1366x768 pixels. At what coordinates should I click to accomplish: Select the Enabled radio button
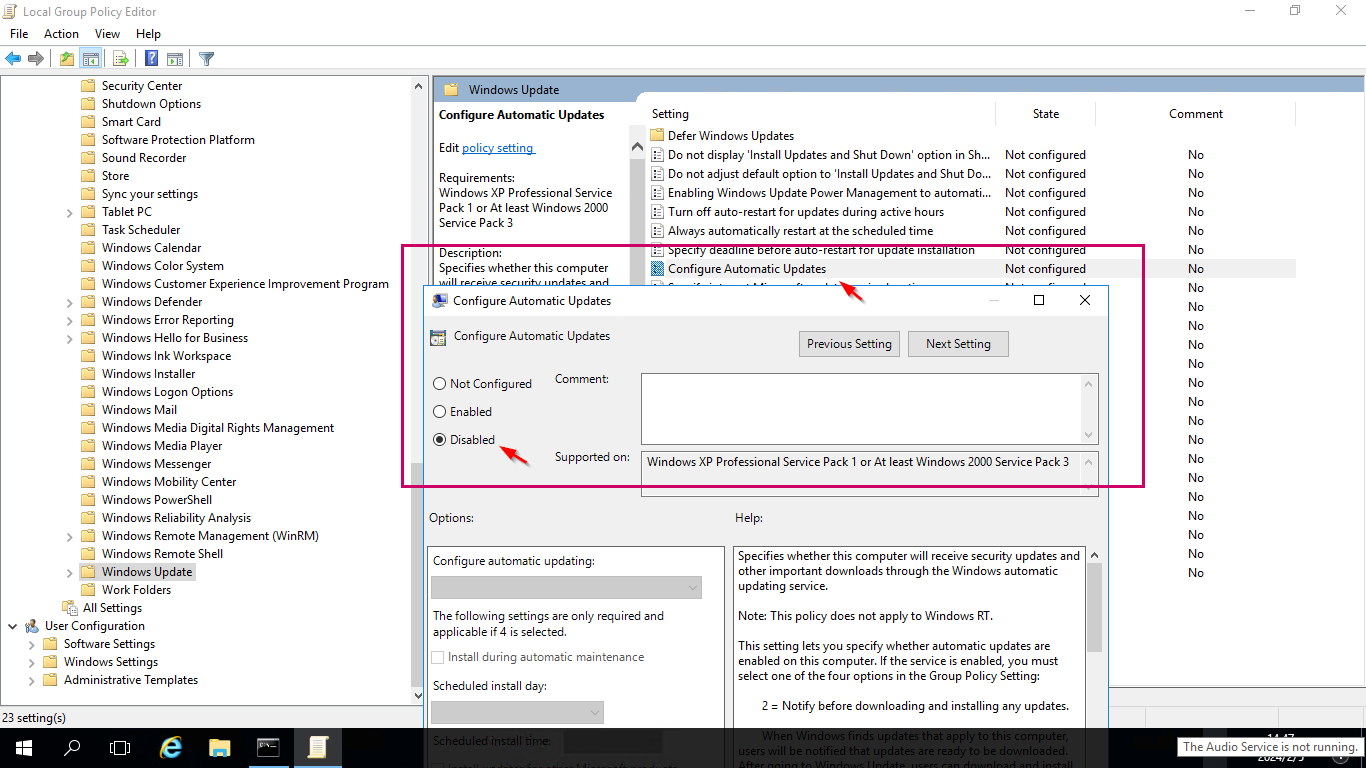(x=440, y=412)
